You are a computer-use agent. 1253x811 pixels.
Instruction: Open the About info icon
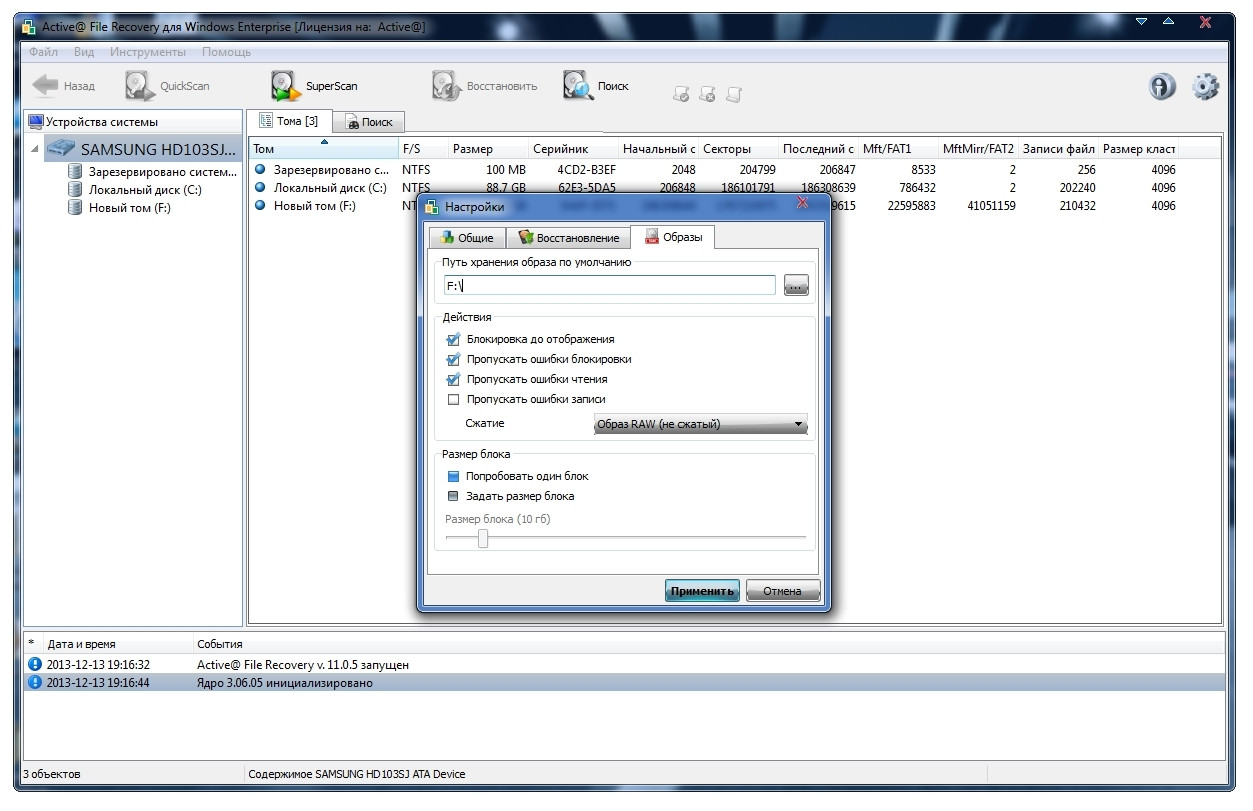(x=1161, y=87)
